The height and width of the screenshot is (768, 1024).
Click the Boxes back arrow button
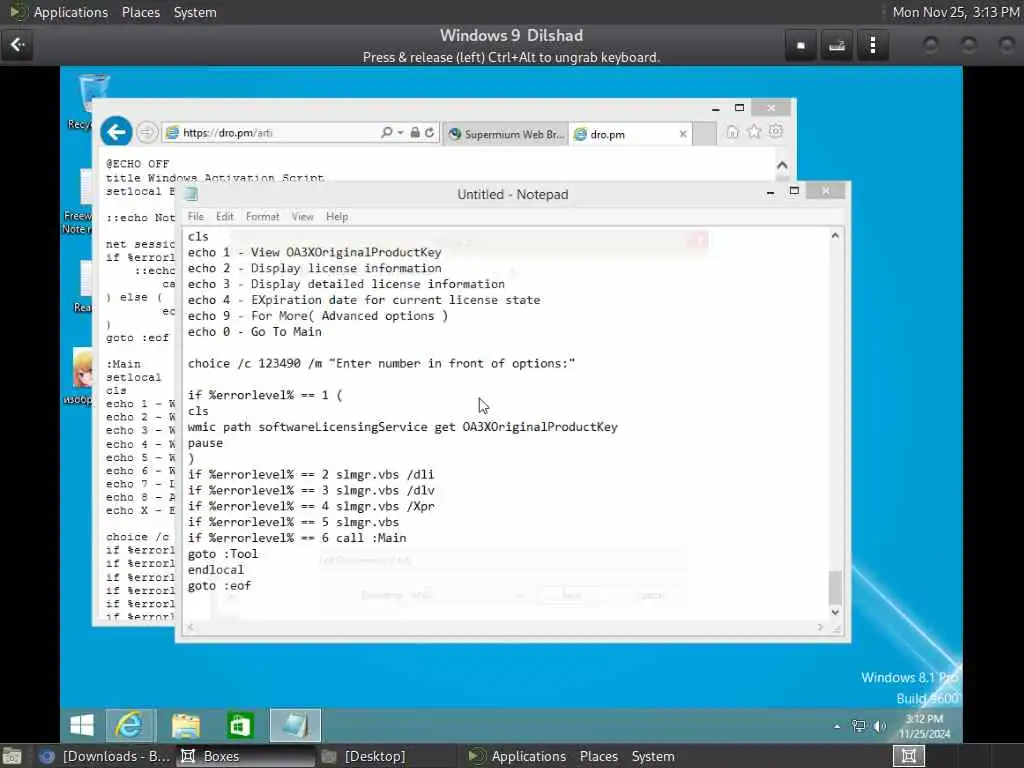click(x=18, y=44)
